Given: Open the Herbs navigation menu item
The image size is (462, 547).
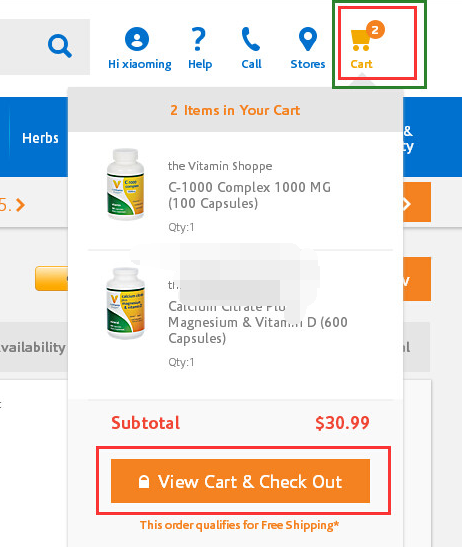Looking at the screenshot, I should [x=40, y=138].
